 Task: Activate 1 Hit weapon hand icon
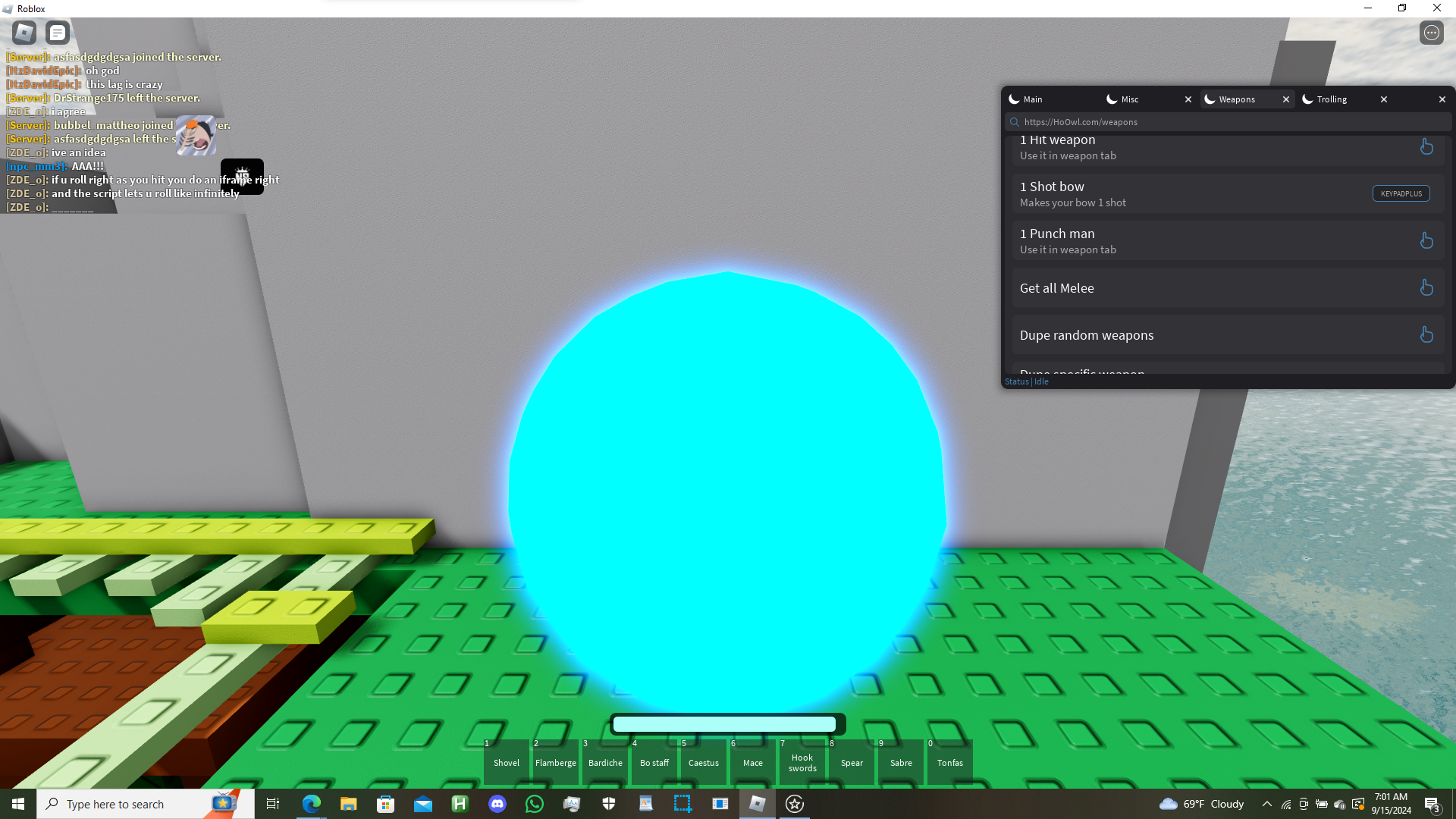click(x=1426, y=146)
